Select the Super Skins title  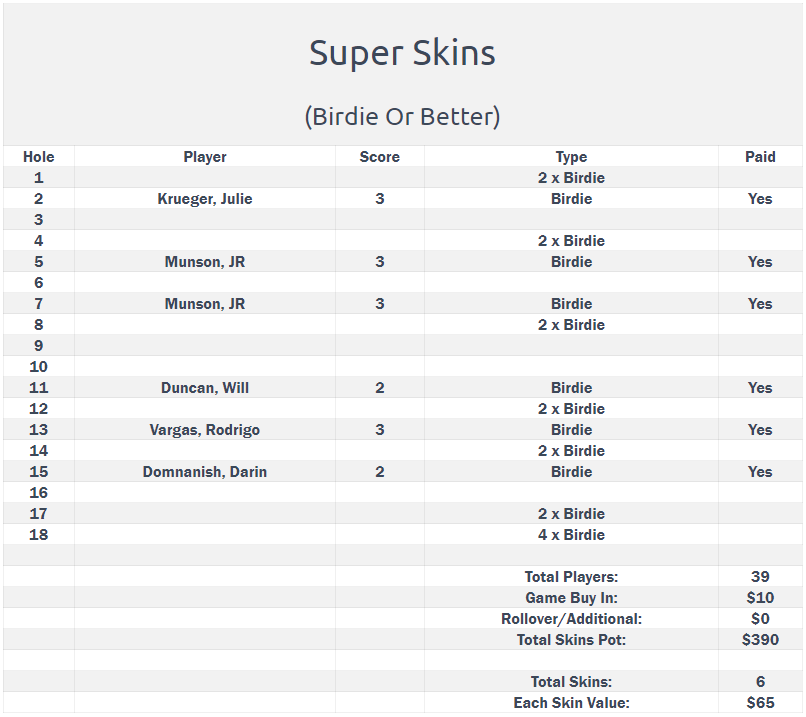click(x=402, y=53)
